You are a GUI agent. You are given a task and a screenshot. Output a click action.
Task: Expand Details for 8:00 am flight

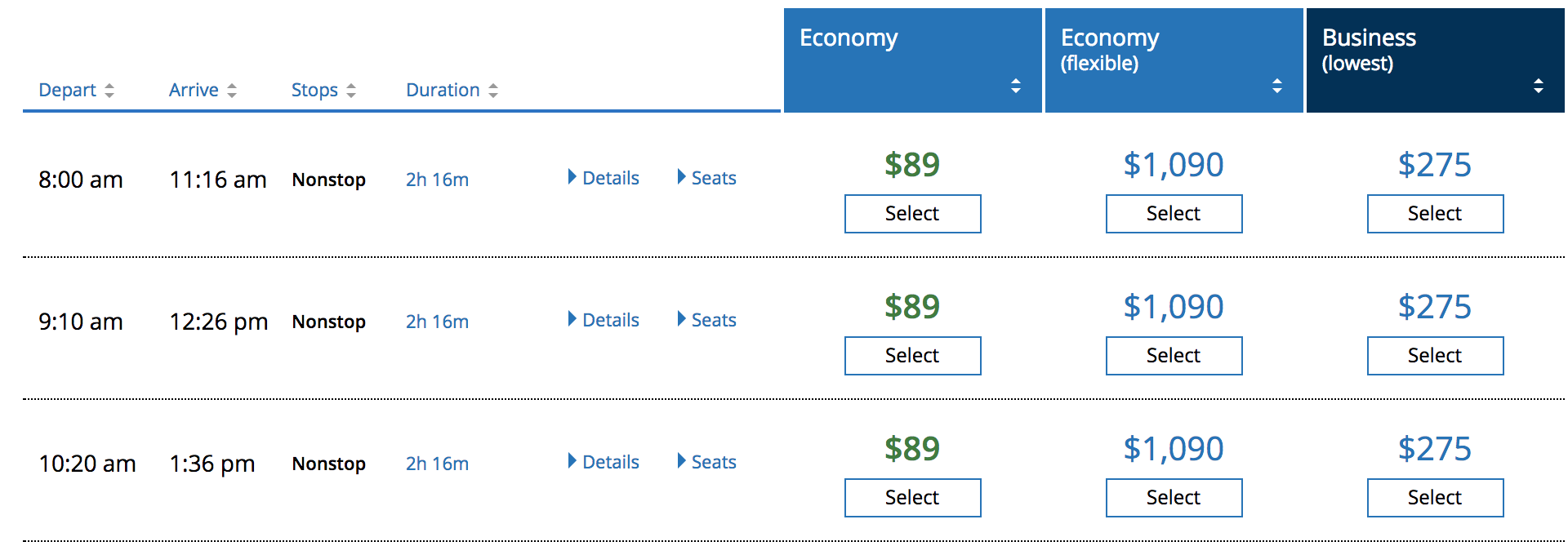point(604,178)
